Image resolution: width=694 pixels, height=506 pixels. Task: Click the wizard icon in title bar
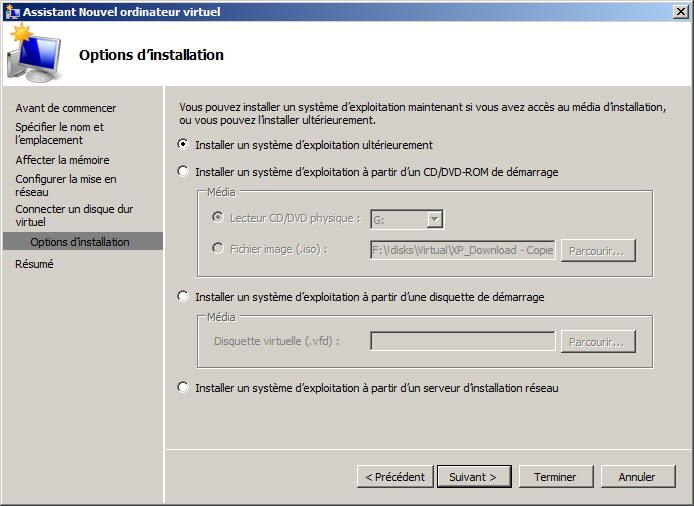pyautogui.click(x=12, y=12)
